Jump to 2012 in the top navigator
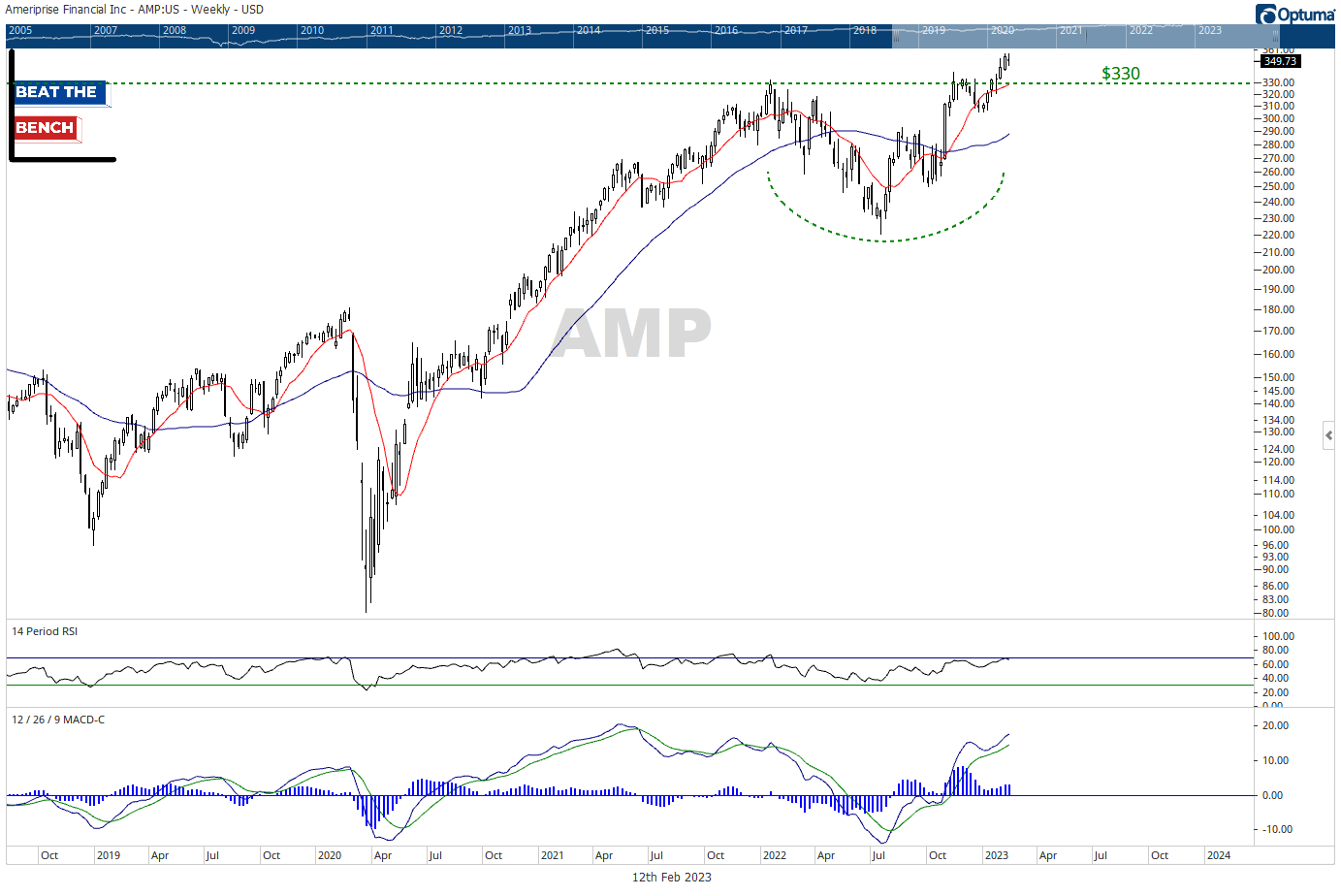The image size is (1341, 896). (451, 30)
